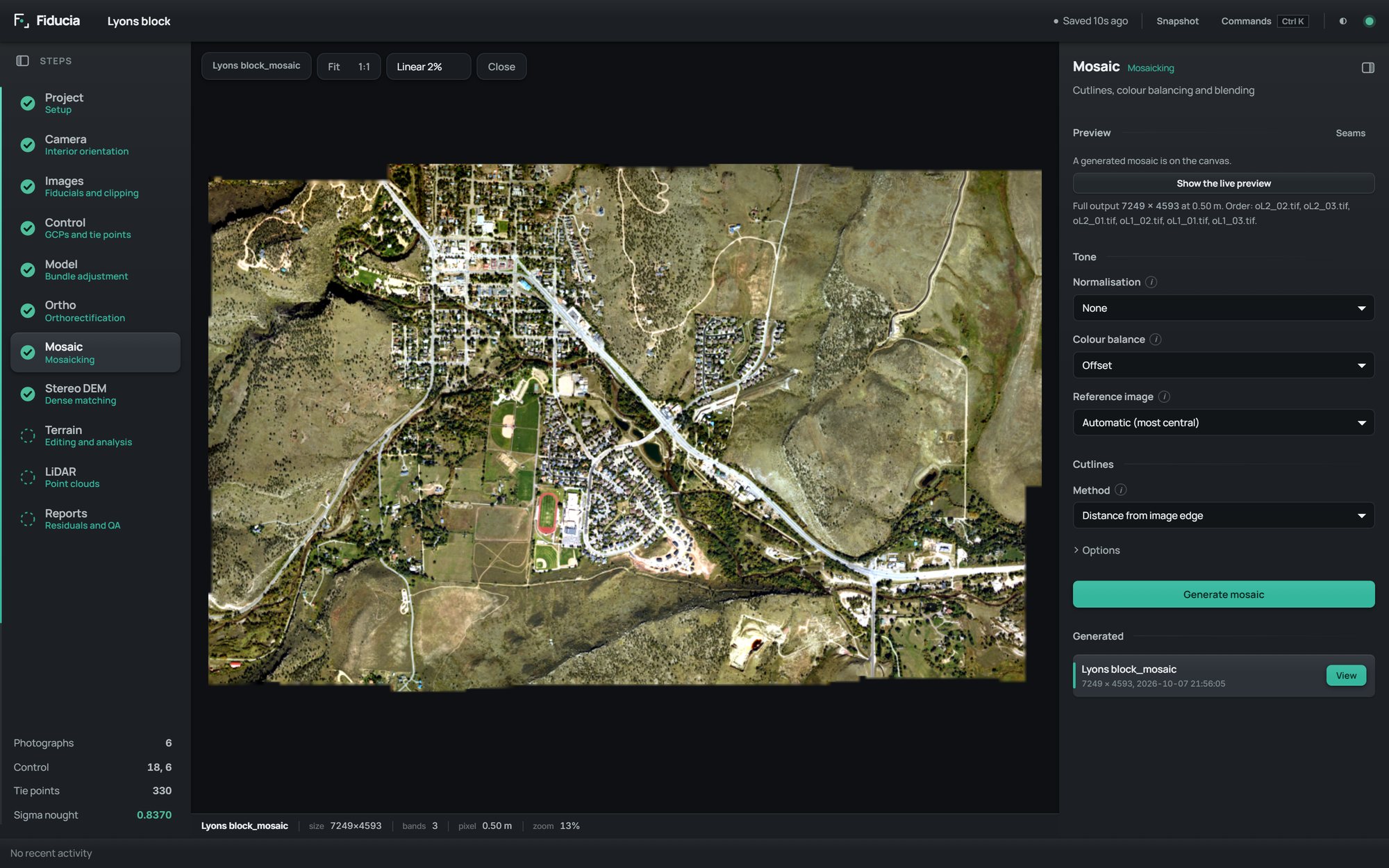Click the green status indicator dot

[x=1369, y=21]
